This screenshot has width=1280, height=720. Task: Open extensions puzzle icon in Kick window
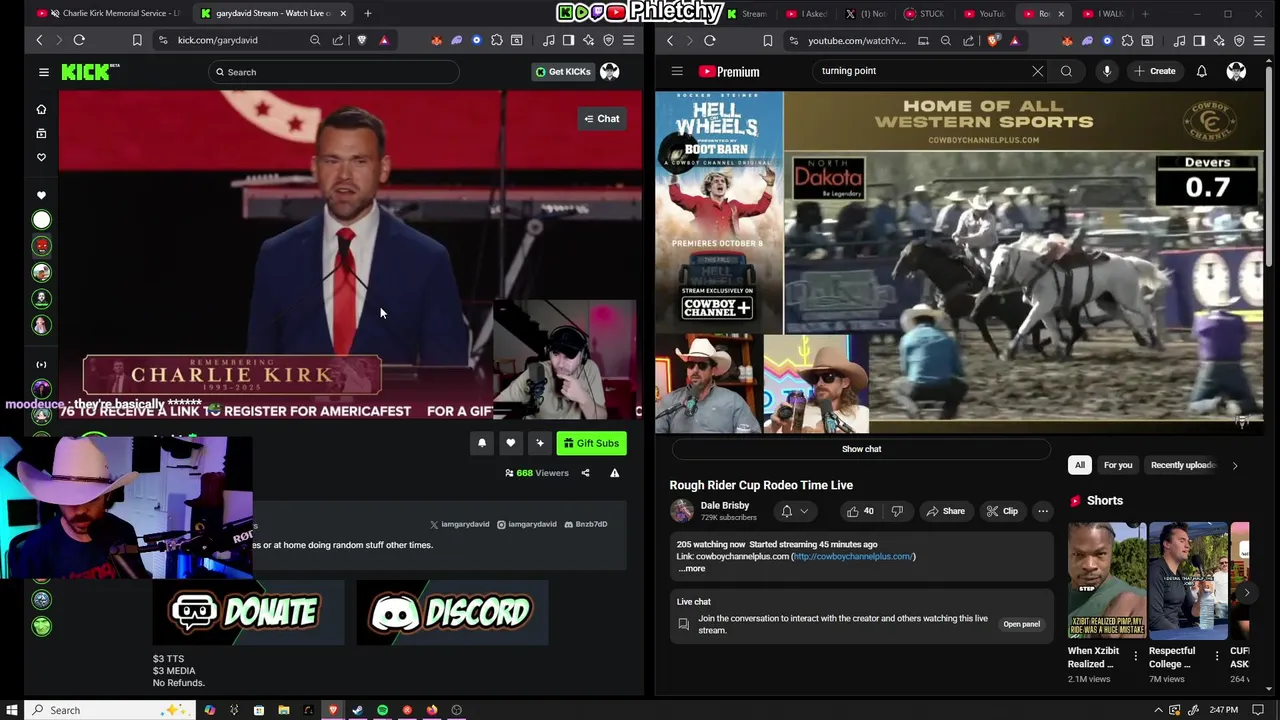pyautogui.click(x=497, y=40)
